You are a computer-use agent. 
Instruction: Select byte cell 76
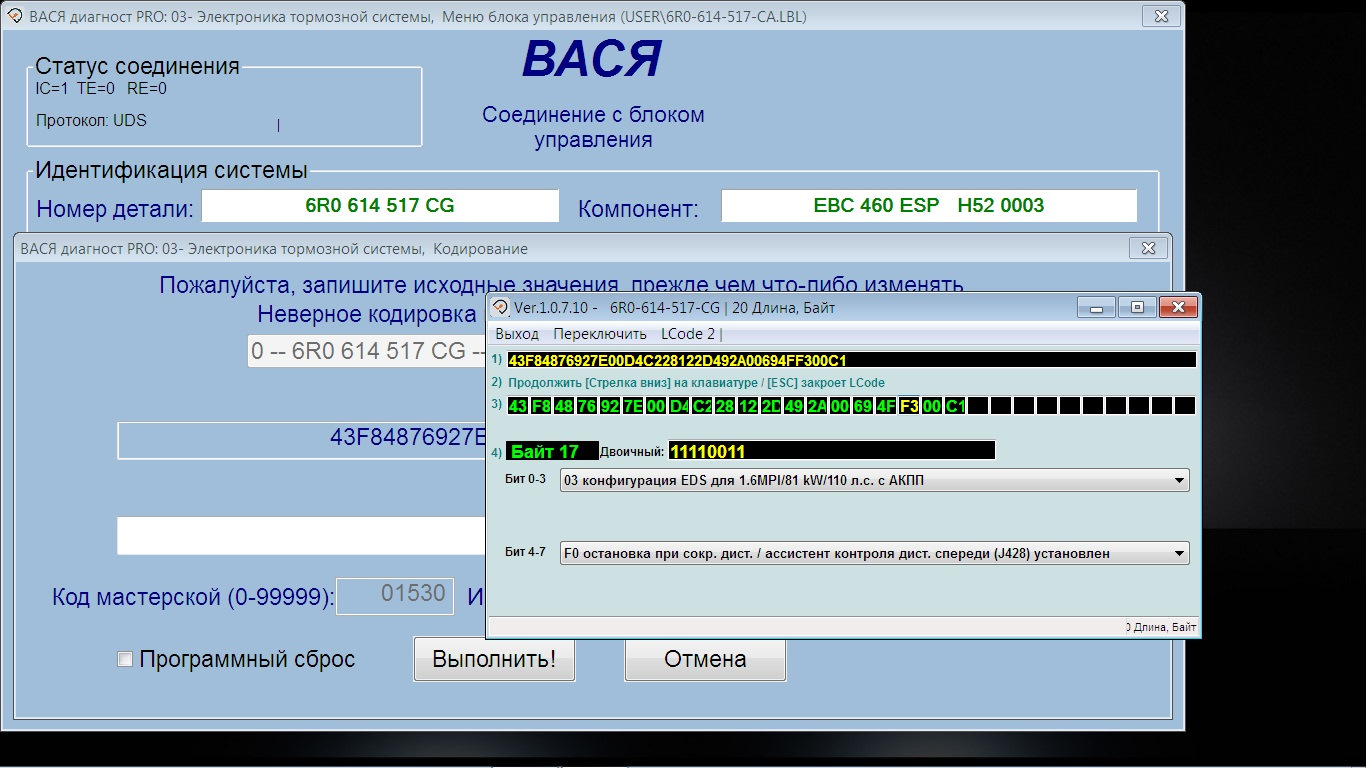(586, 406)
